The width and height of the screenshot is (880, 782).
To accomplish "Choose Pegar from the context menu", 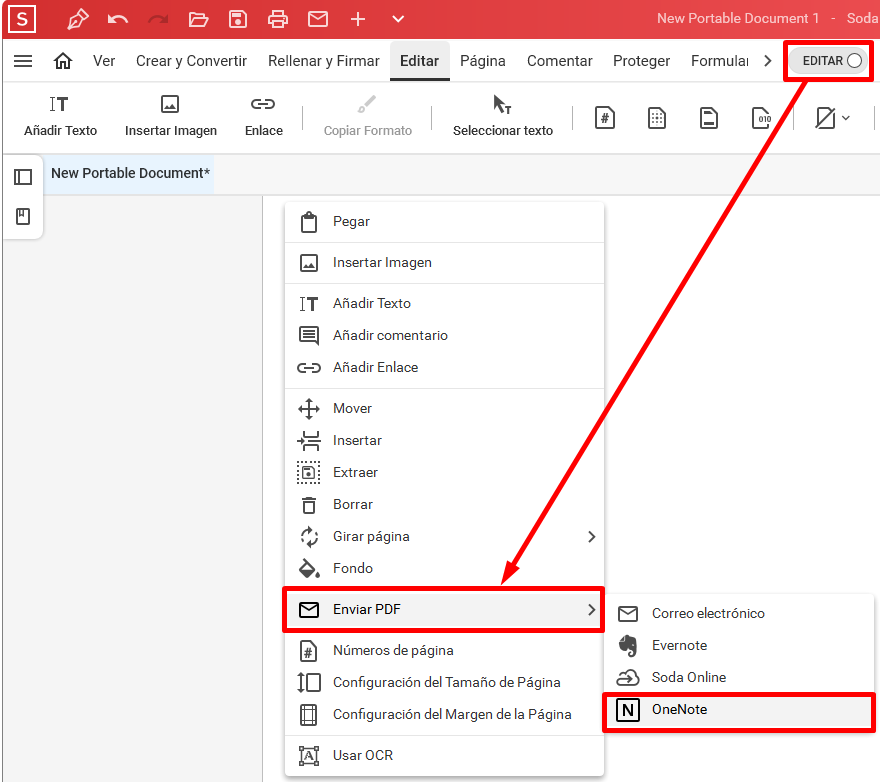I will pos(444,222).
